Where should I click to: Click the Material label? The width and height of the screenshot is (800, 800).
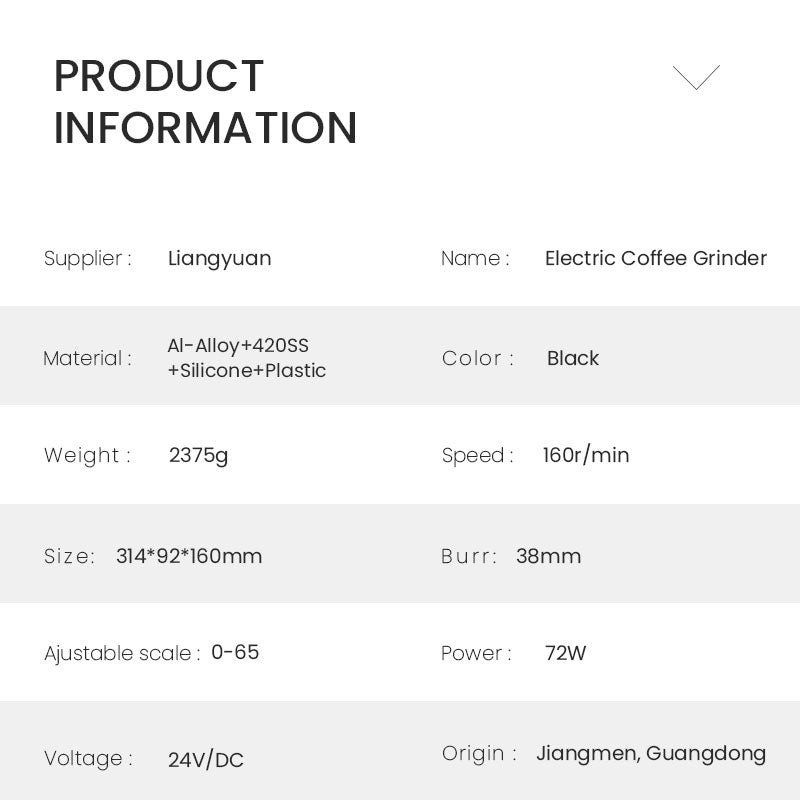coord(87,358)
